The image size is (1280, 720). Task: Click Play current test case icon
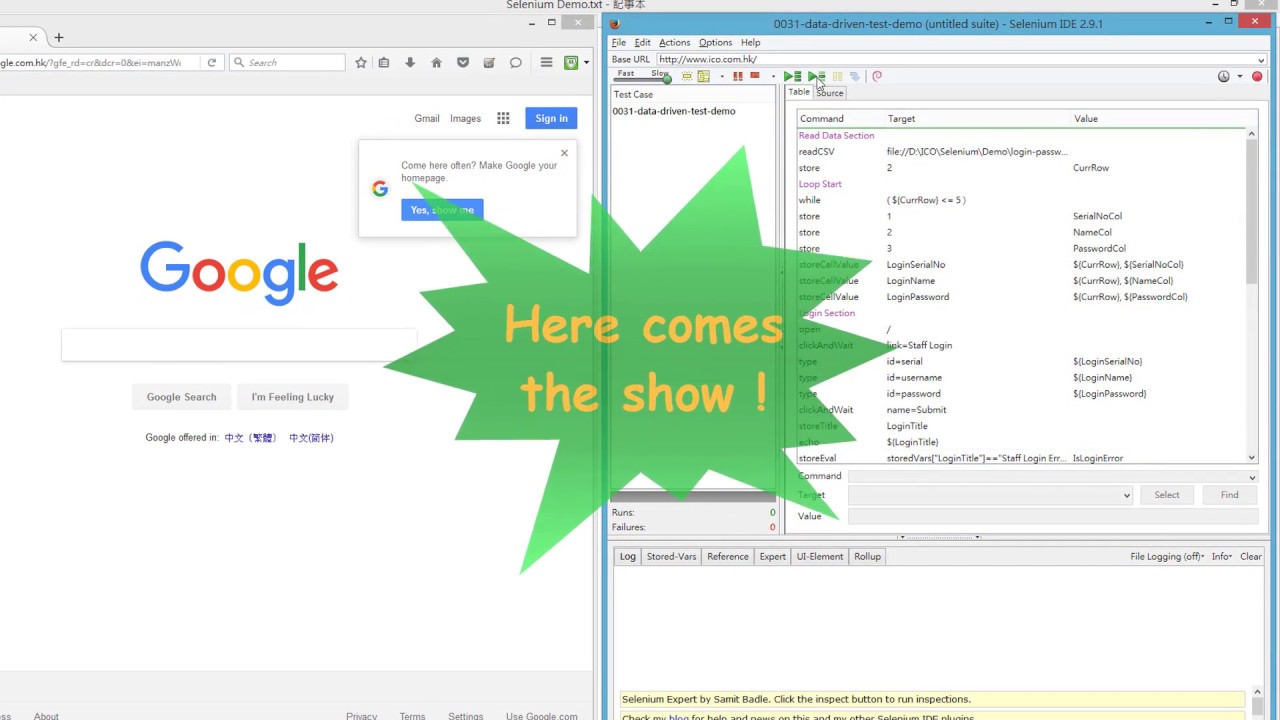[x=817, y=76]
